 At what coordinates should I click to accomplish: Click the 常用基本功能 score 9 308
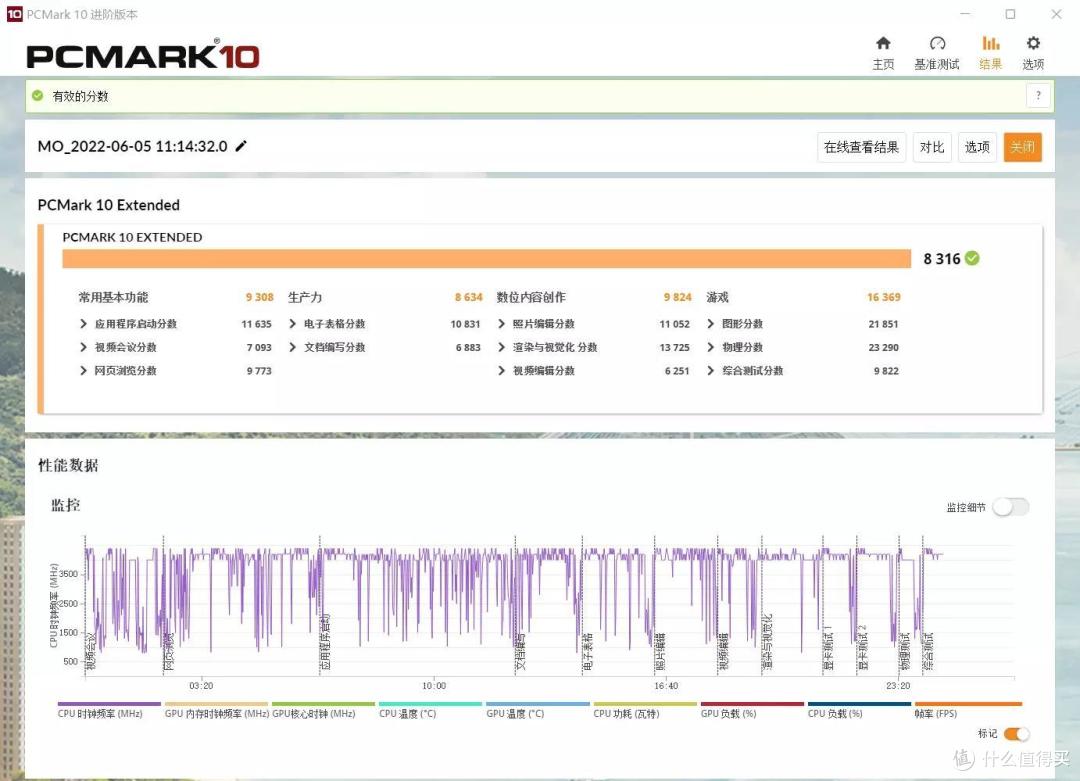[x=260, y=297]
